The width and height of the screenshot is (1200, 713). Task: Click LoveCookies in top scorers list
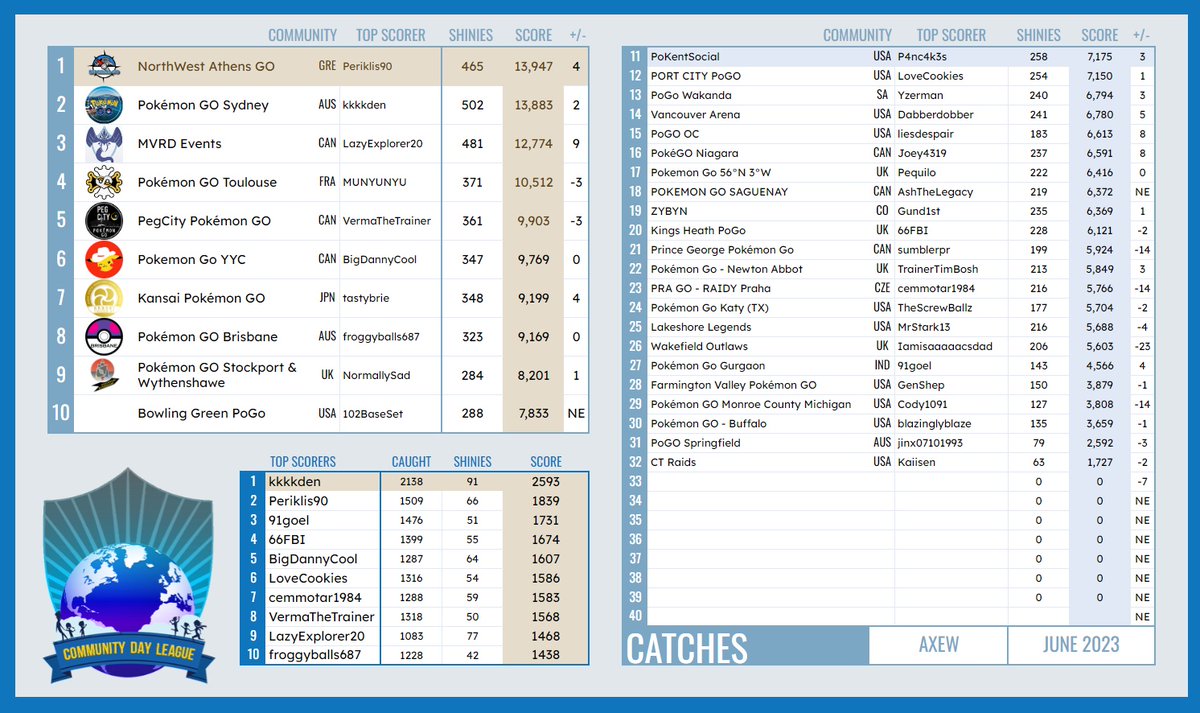pos(308,578)
